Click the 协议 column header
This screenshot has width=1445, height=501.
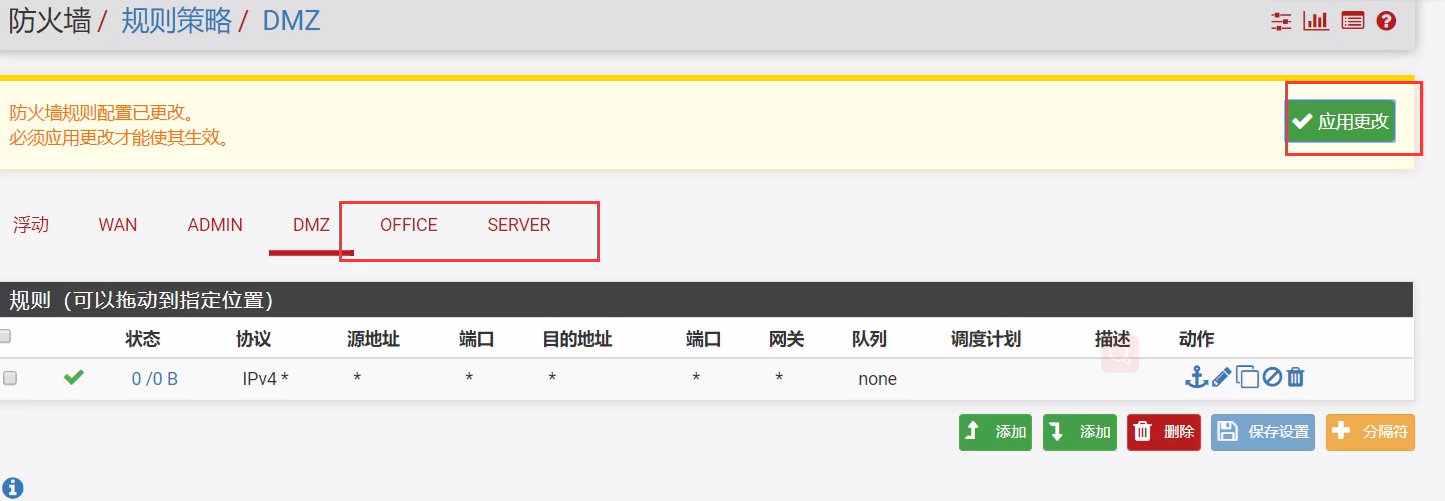(x=253, y=339)
